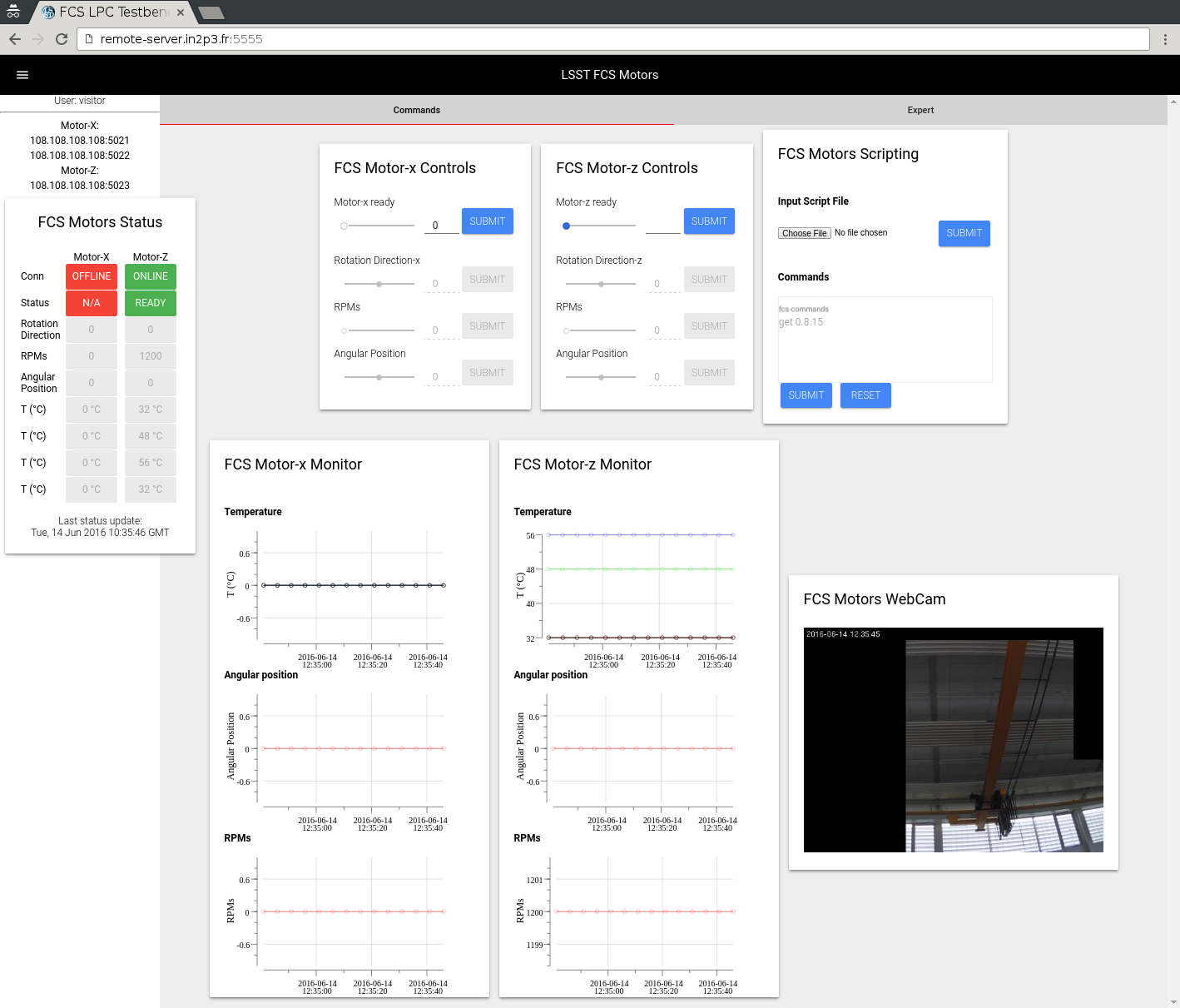Click Submit for Motor-z RPMs

(709, 326)
